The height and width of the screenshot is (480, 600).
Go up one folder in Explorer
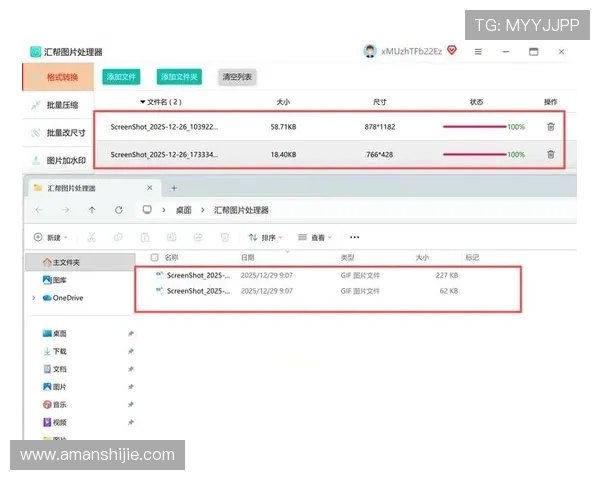tap(92, 210)
